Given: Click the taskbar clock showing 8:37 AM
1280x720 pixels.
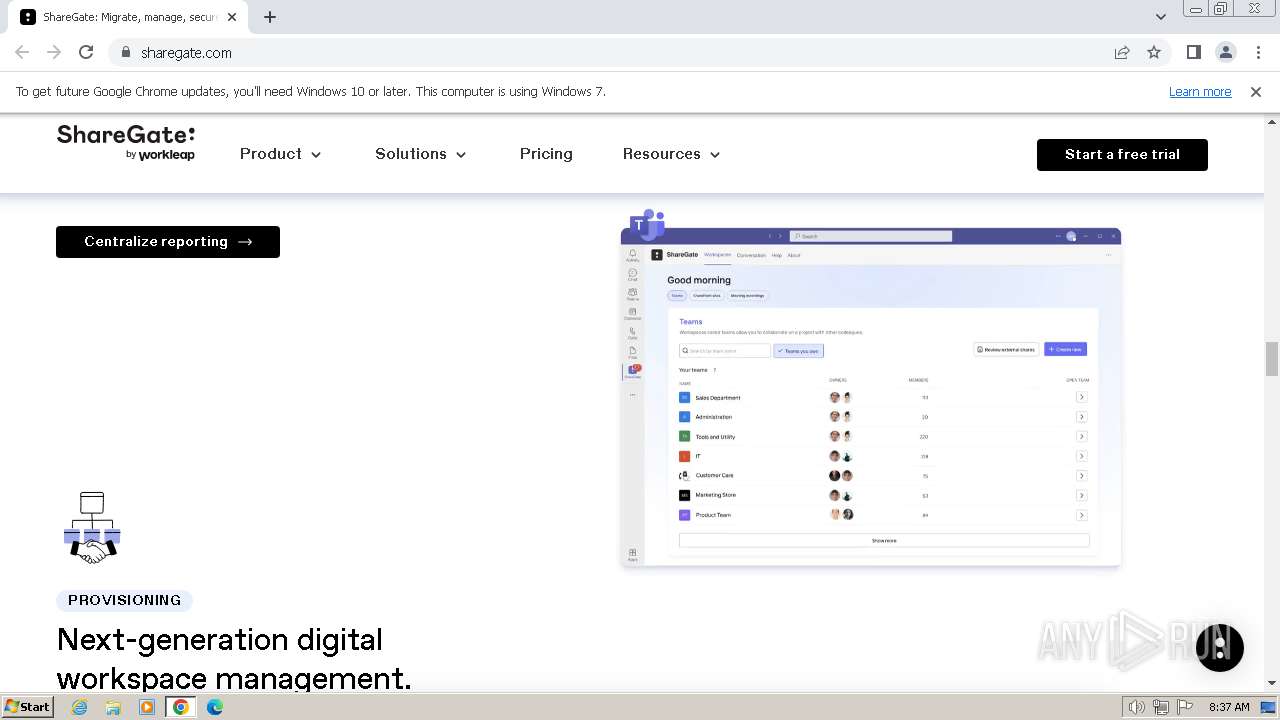Looking at the screenshot, I should click(x=1229, y=707).
